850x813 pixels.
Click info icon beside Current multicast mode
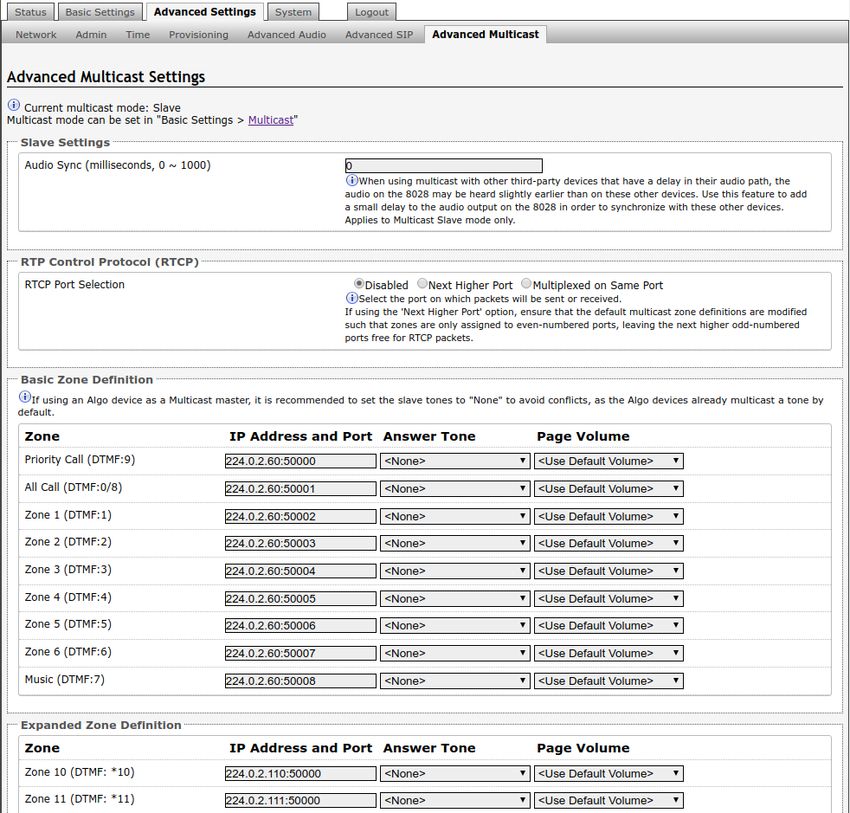coord(14,105)
